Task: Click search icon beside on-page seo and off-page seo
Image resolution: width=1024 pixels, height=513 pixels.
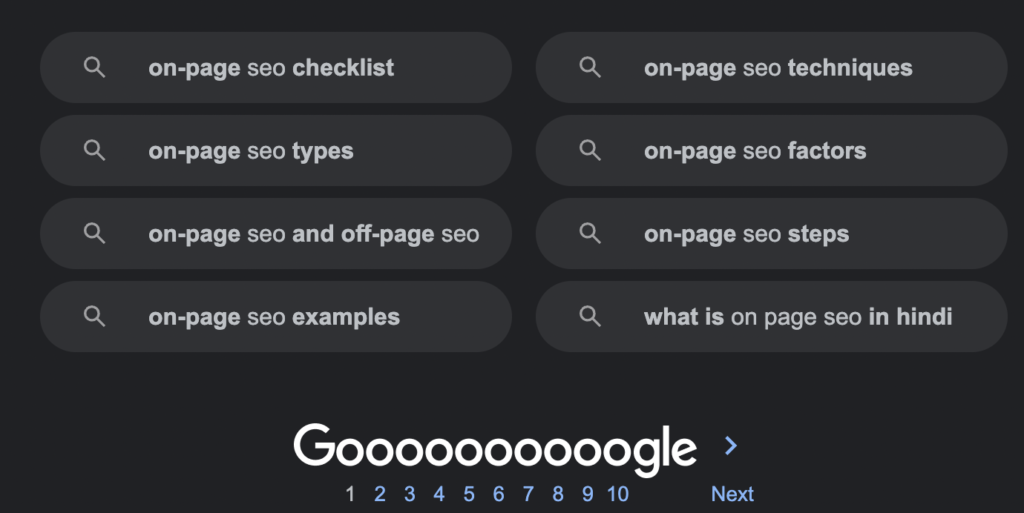Action: click(x=95, y=233)
